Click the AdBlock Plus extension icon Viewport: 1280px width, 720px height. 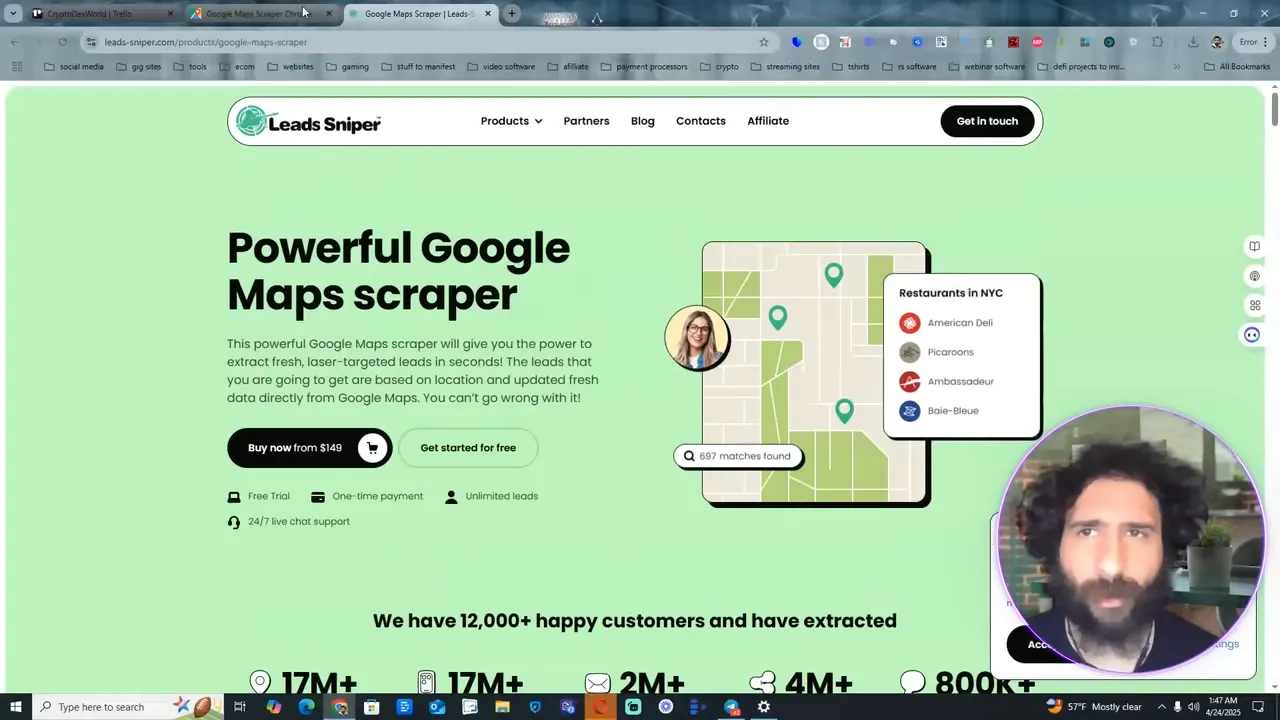point(1037,42)
